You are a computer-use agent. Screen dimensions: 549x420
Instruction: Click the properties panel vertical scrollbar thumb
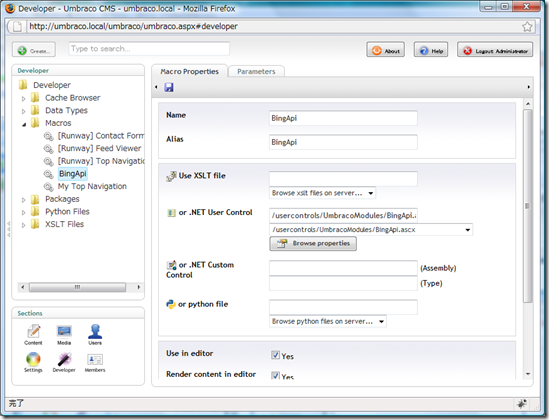tap(528, 206)
